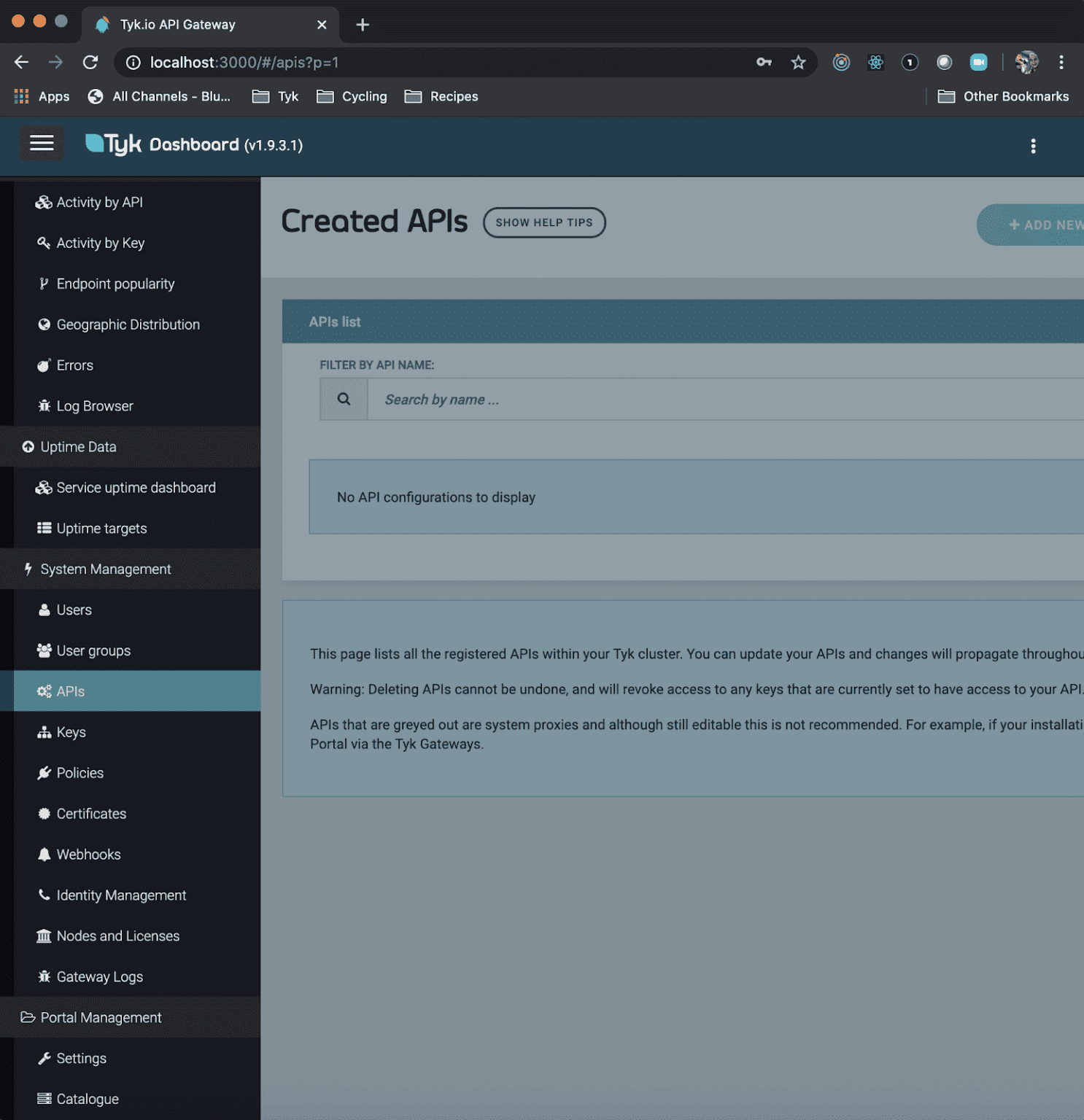Expand the System Management section
This screenshot has width=1084, height=1120.
pyautogui.click(x=105, y=569)
